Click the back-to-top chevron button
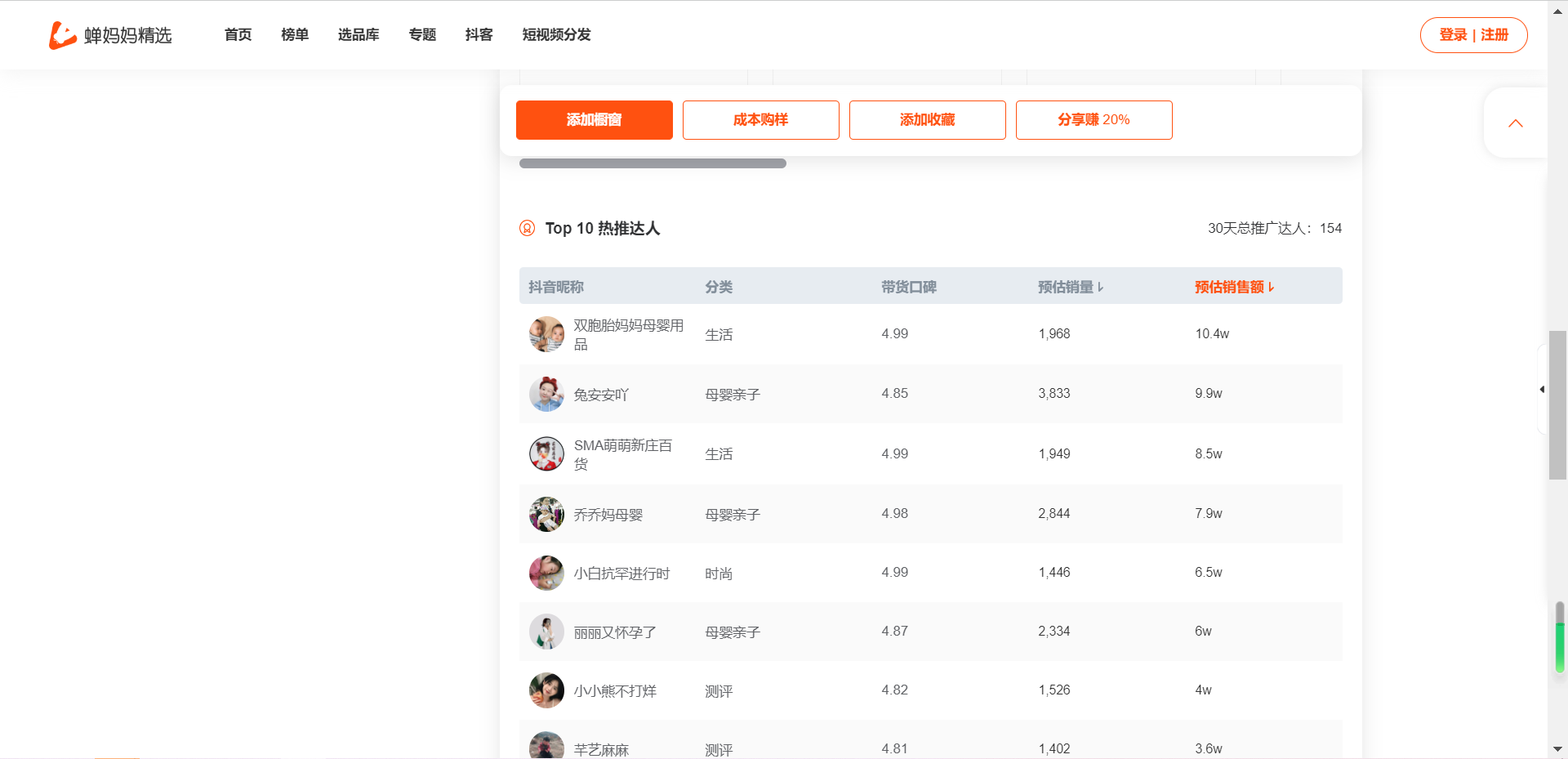Screen dimensions: 1568x759 coord(1516,123)
